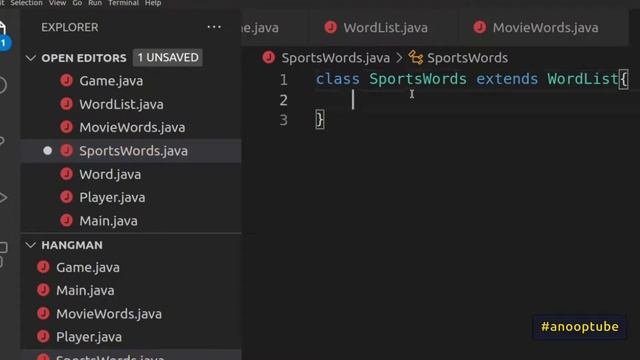Open the Run menu
This screenshot has height=360, width=640.
coord(95,3)
